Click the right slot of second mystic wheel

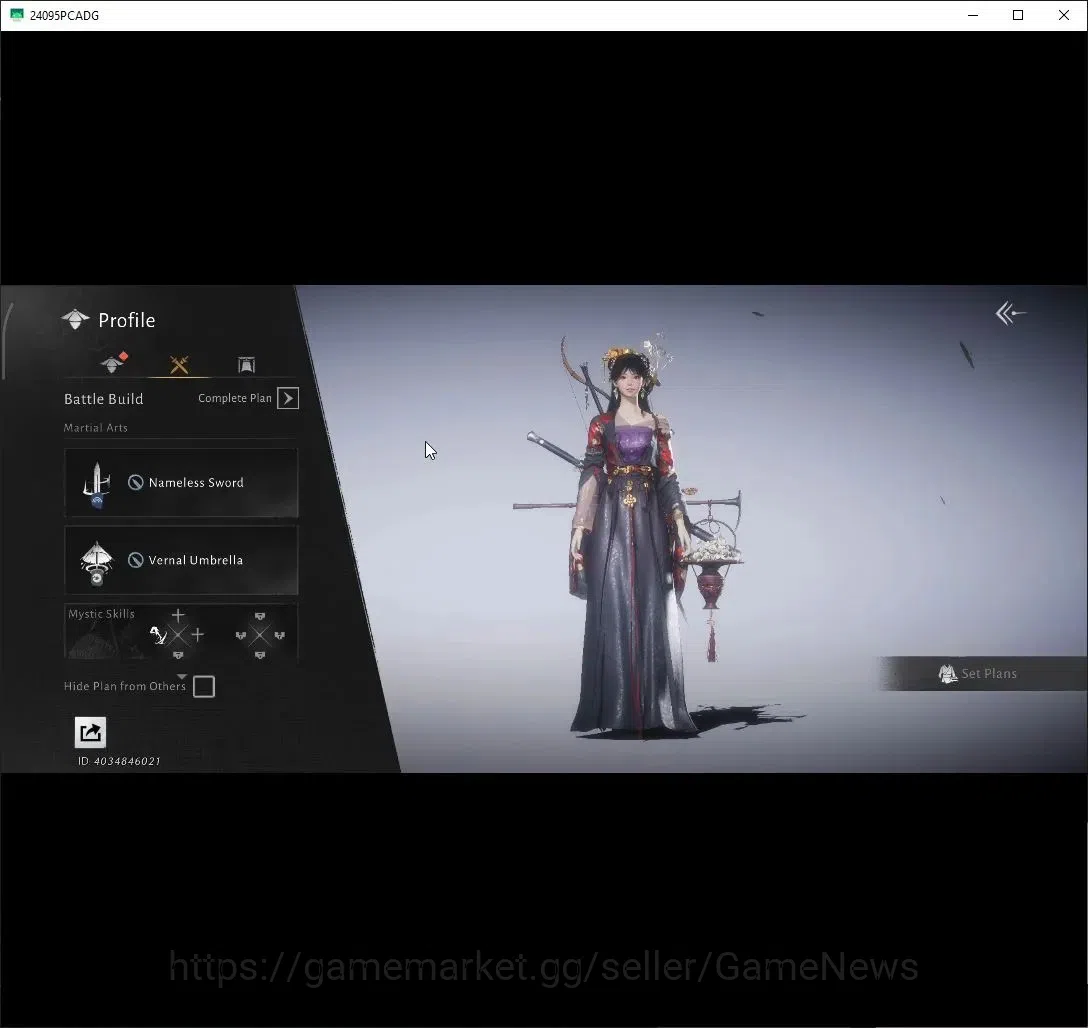point(280,635)
